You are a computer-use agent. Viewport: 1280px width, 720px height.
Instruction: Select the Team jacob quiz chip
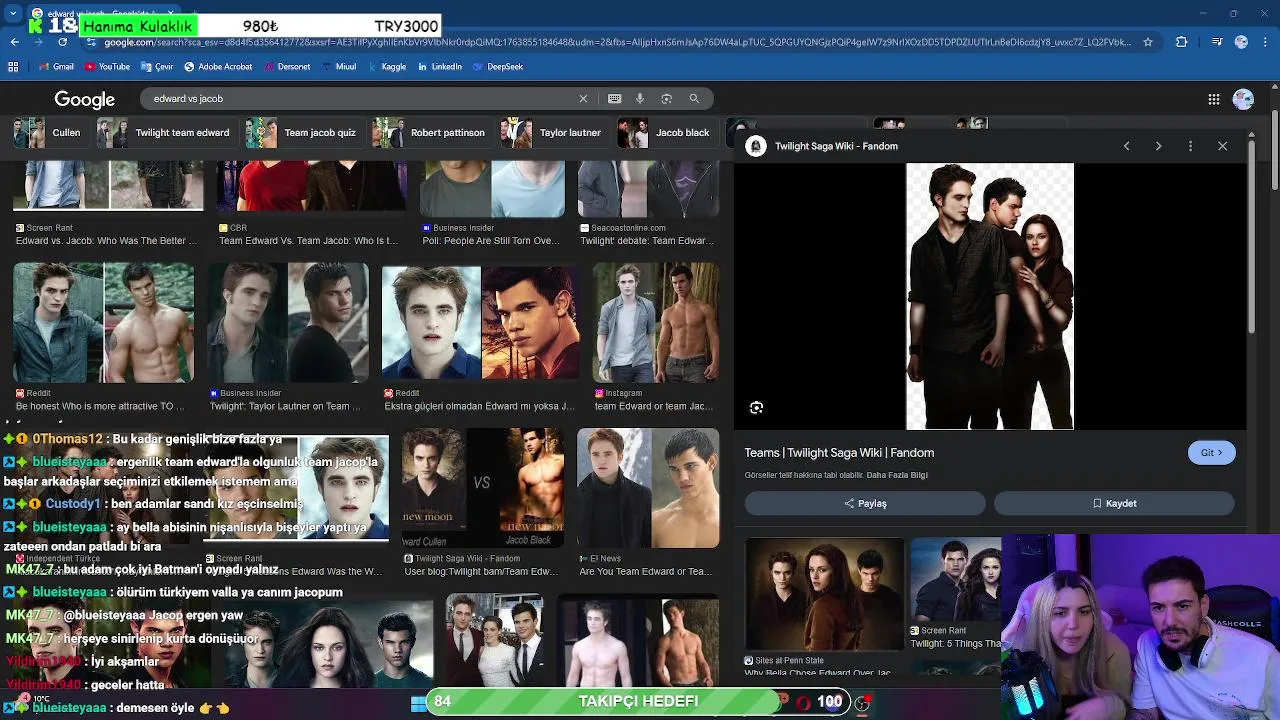[x=303, y=132]
